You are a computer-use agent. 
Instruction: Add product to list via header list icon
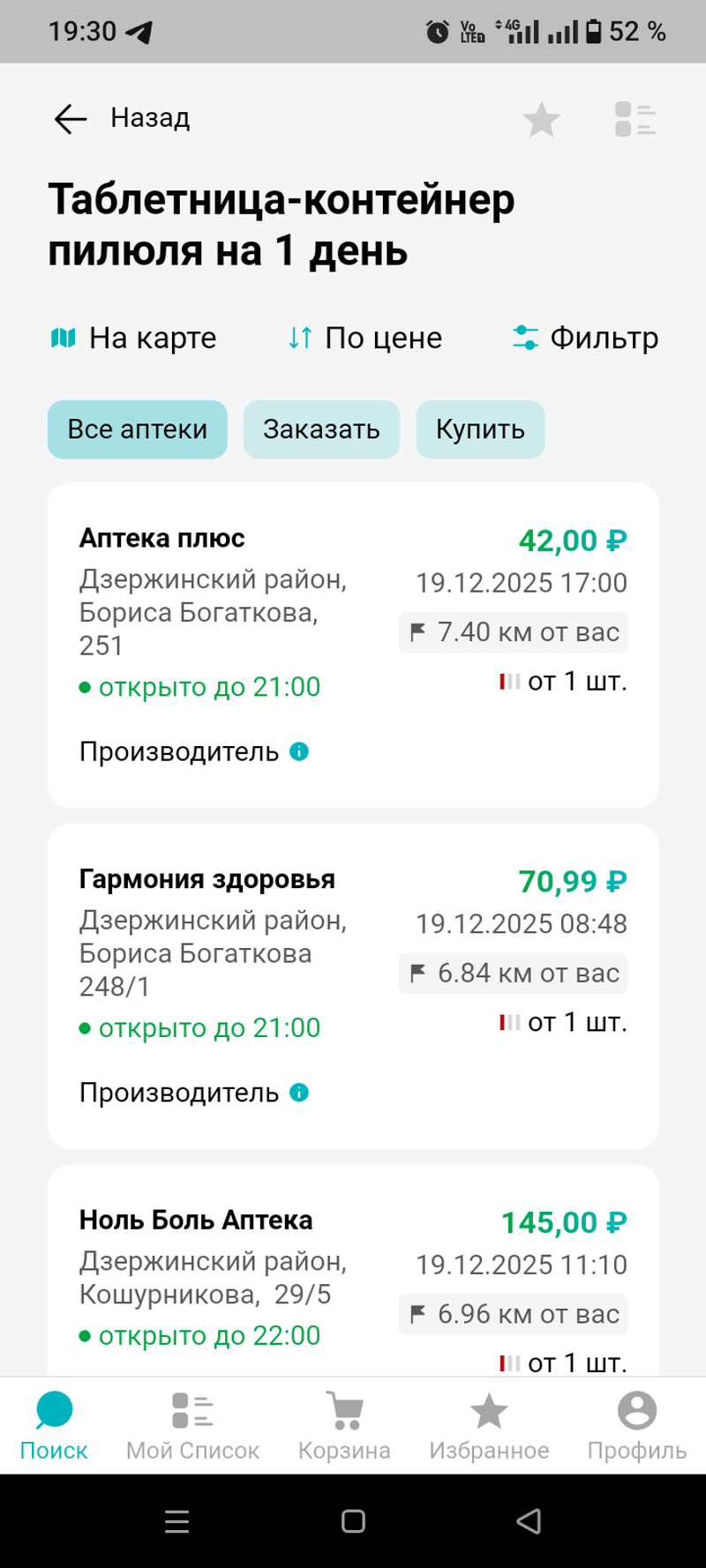635,119
